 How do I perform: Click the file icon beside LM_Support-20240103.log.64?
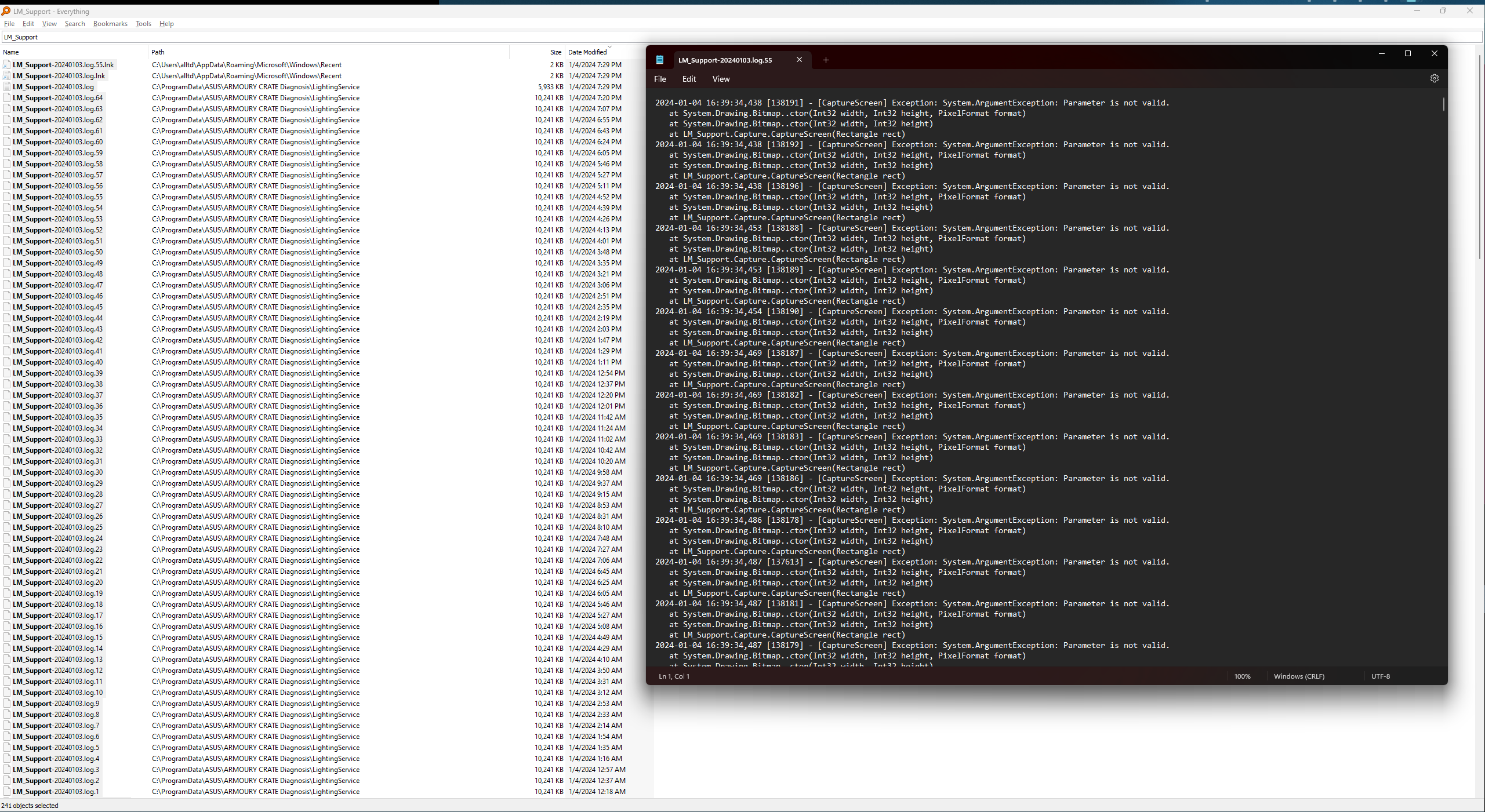[6, 97]
